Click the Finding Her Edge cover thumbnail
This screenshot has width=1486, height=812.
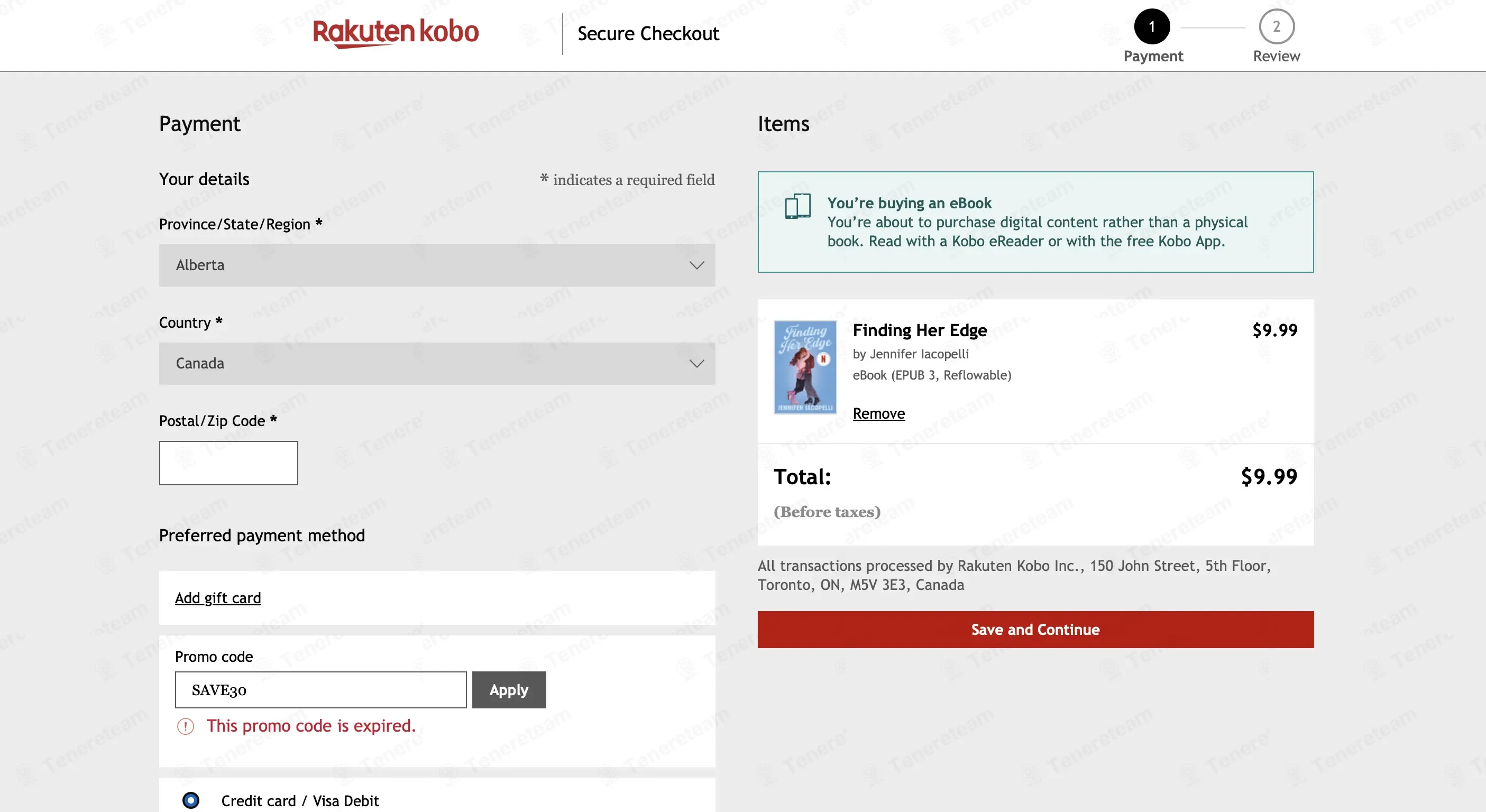(x=805, y=367)
